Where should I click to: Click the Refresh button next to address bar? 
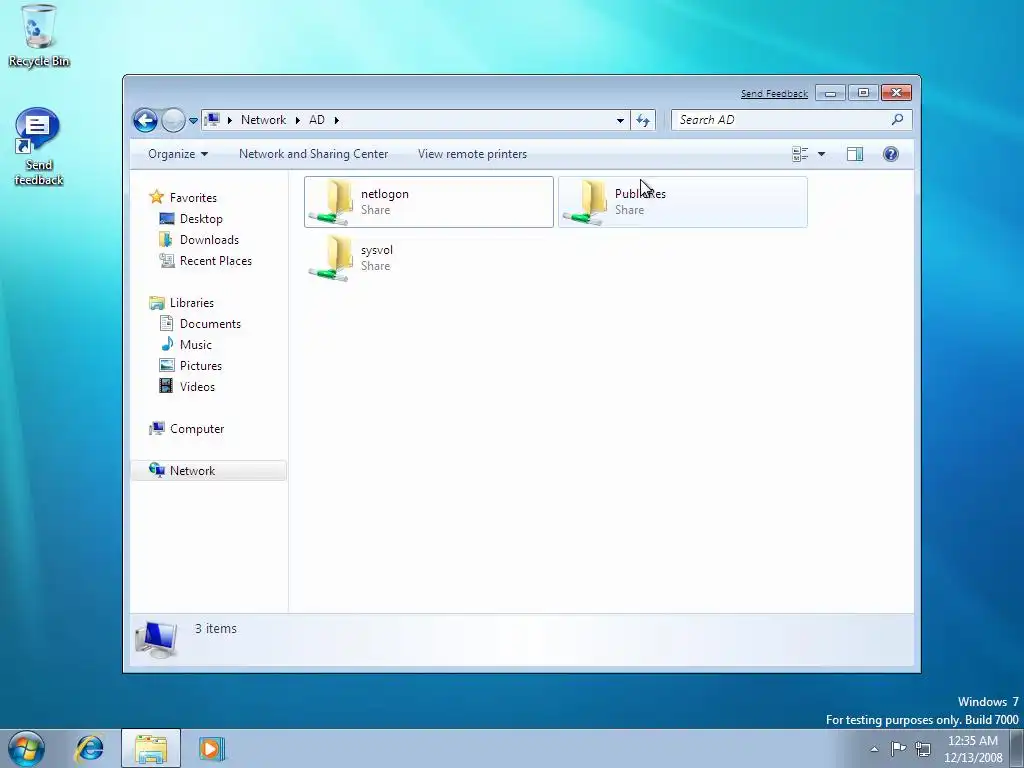pos(643,120)
